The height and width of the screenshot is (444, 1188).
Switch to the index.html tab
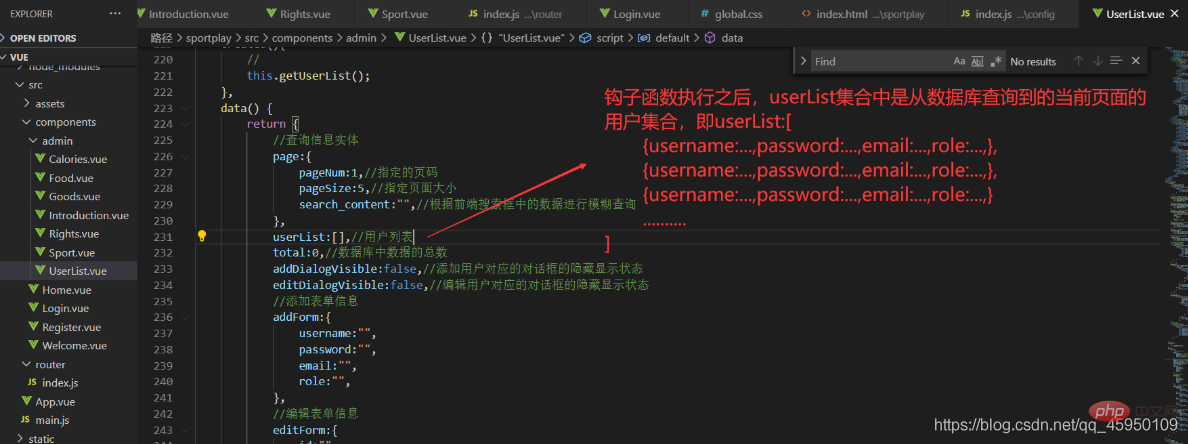(x=868, y=14)
